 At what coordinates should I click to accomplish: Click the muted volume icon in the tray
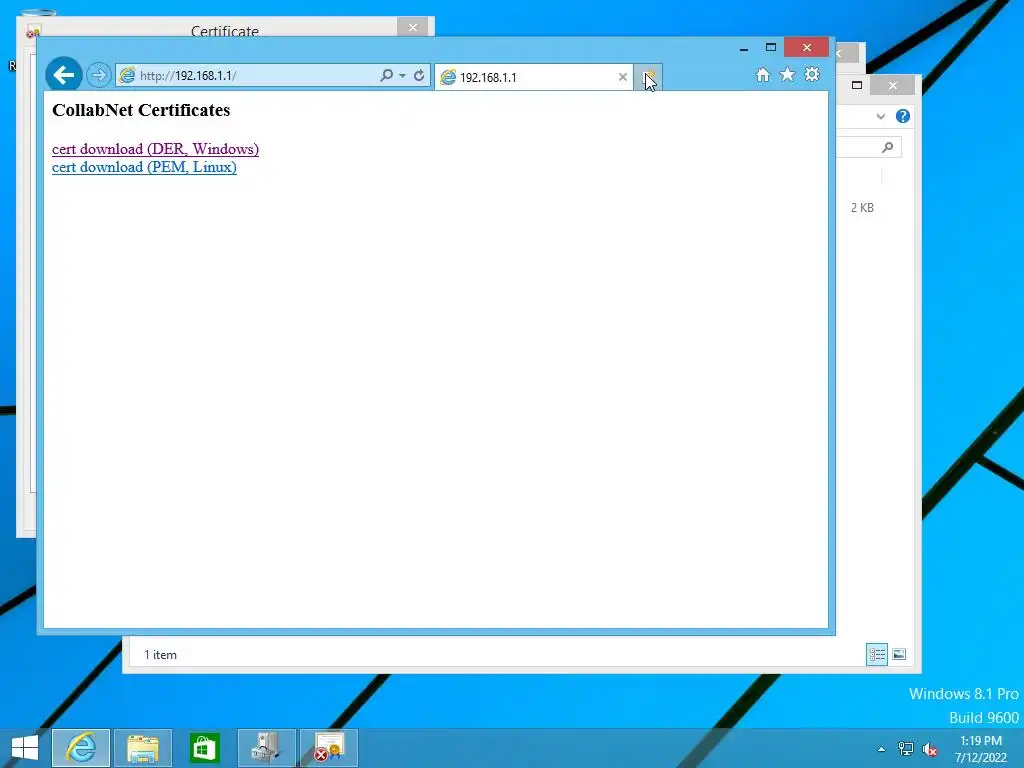[929, 749]
